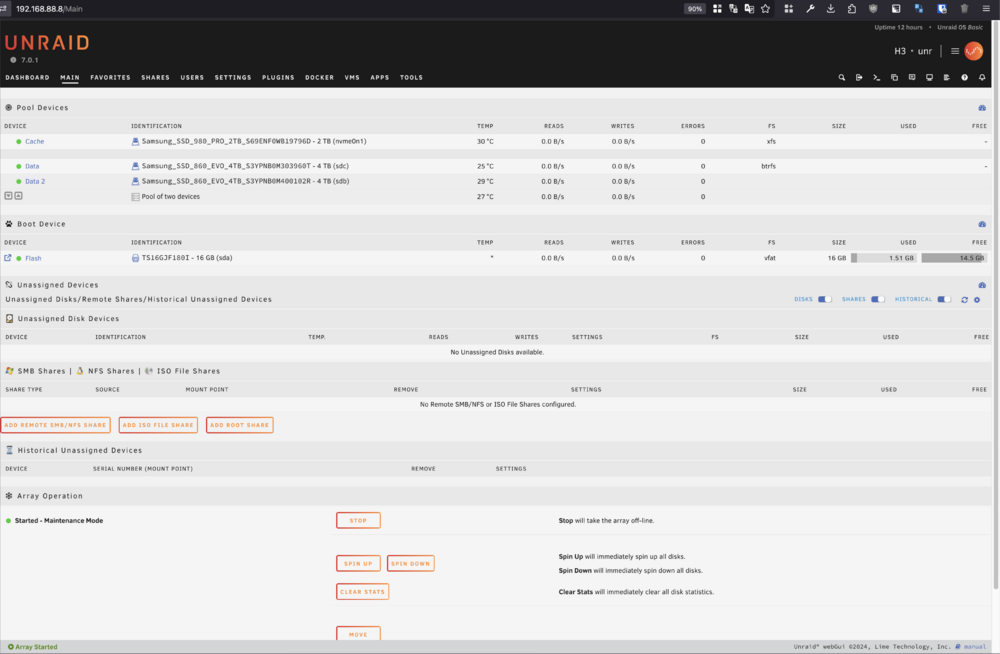Viewport: 1000px width, 654px height.
Task: Click the help question-mark icon
Action: pos(964,78)
